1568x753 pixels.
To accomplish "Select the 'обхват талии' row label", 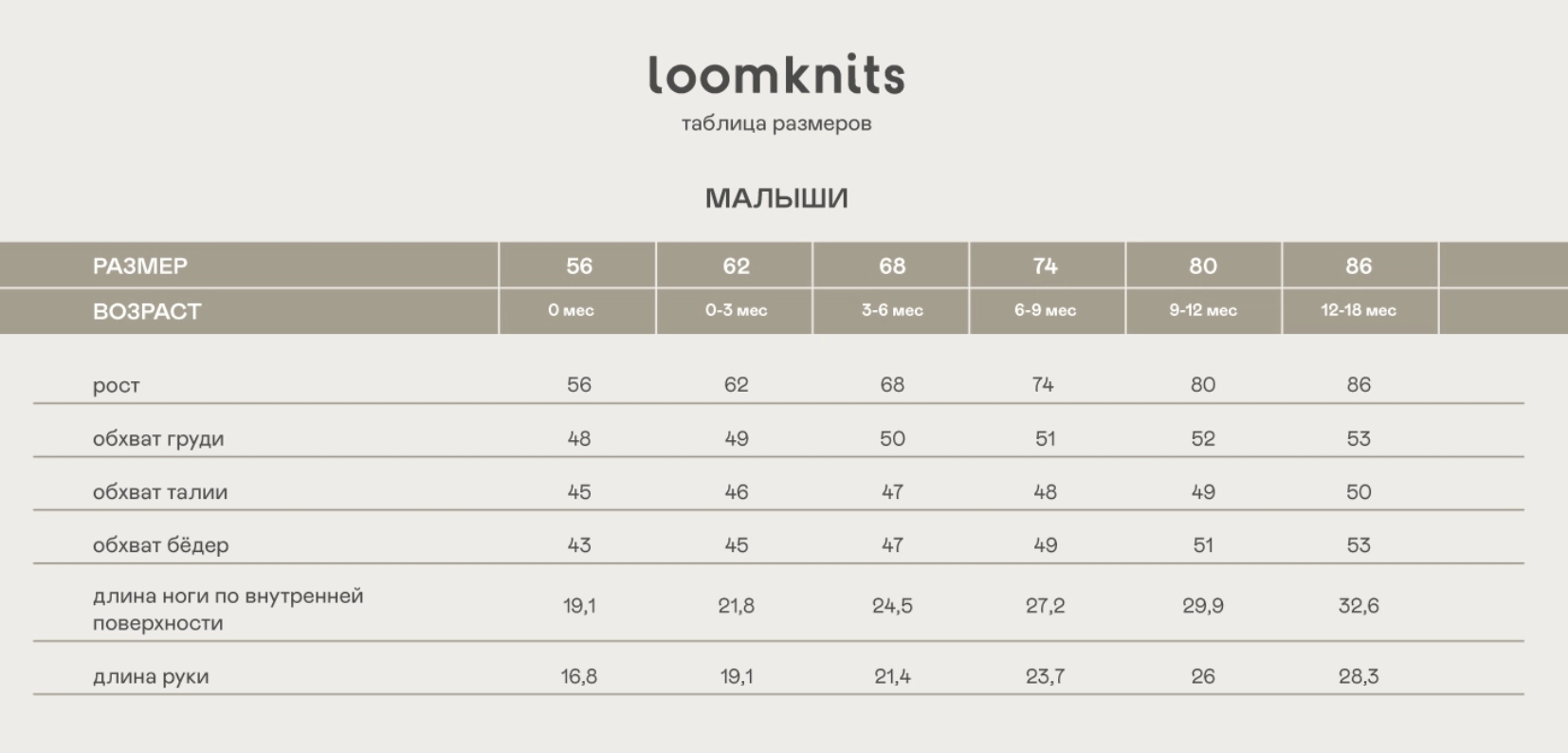I will click(160, 492).
